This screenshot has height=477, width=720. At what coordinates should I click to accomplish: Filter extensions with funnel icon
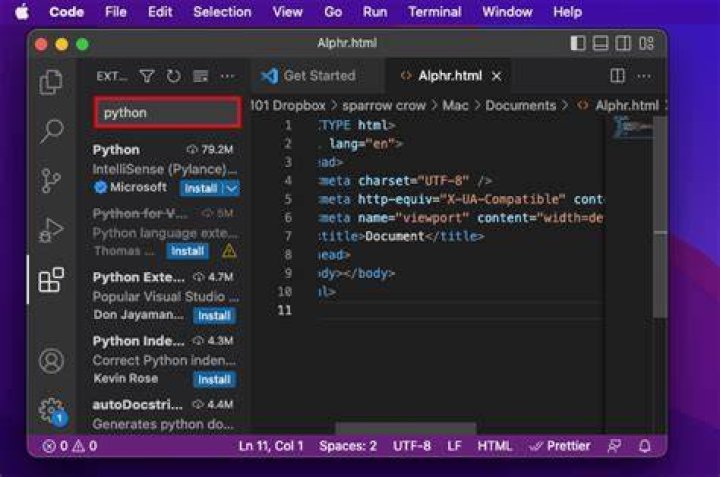click(147, 76)
